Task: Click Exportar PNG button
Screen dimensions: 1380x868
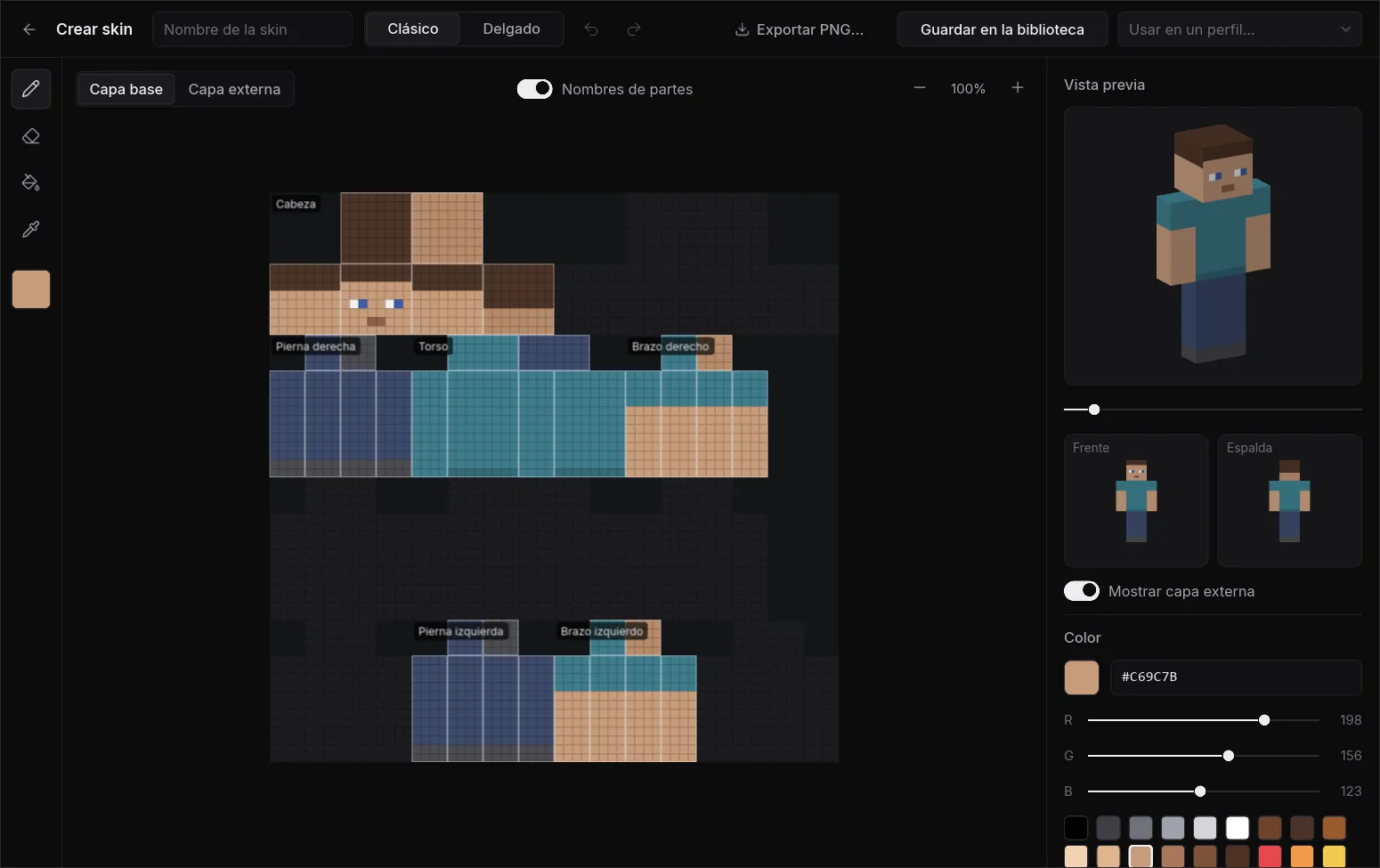Action: click(x=799, y=29)
